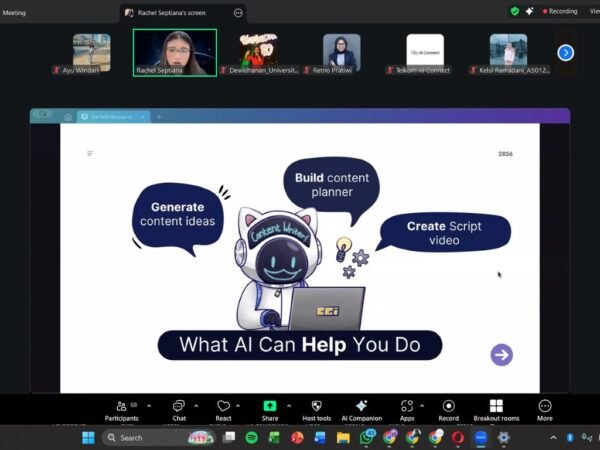Open Spotify from the taskbar
The width and height of the screenshot is (600, 450).
(251, 437)
